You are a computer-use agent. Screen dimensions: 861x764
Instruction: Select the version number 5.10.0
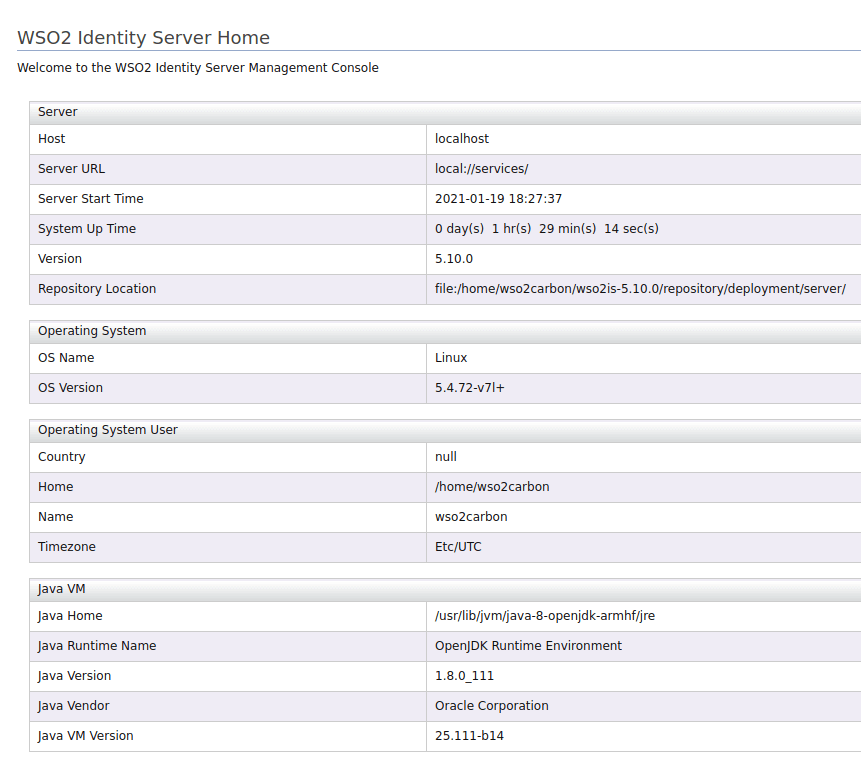(454, 259)
